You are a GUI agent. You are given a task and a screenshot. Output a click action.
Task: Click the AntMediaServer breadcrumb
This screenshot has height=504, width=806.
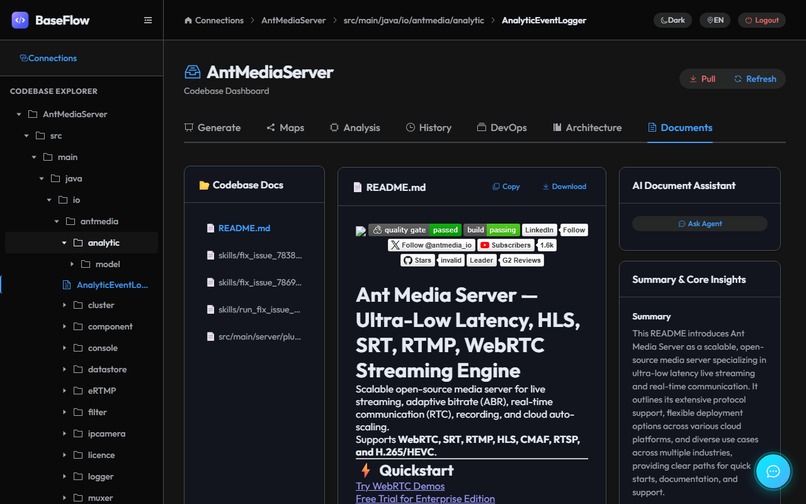click(294, 20)
